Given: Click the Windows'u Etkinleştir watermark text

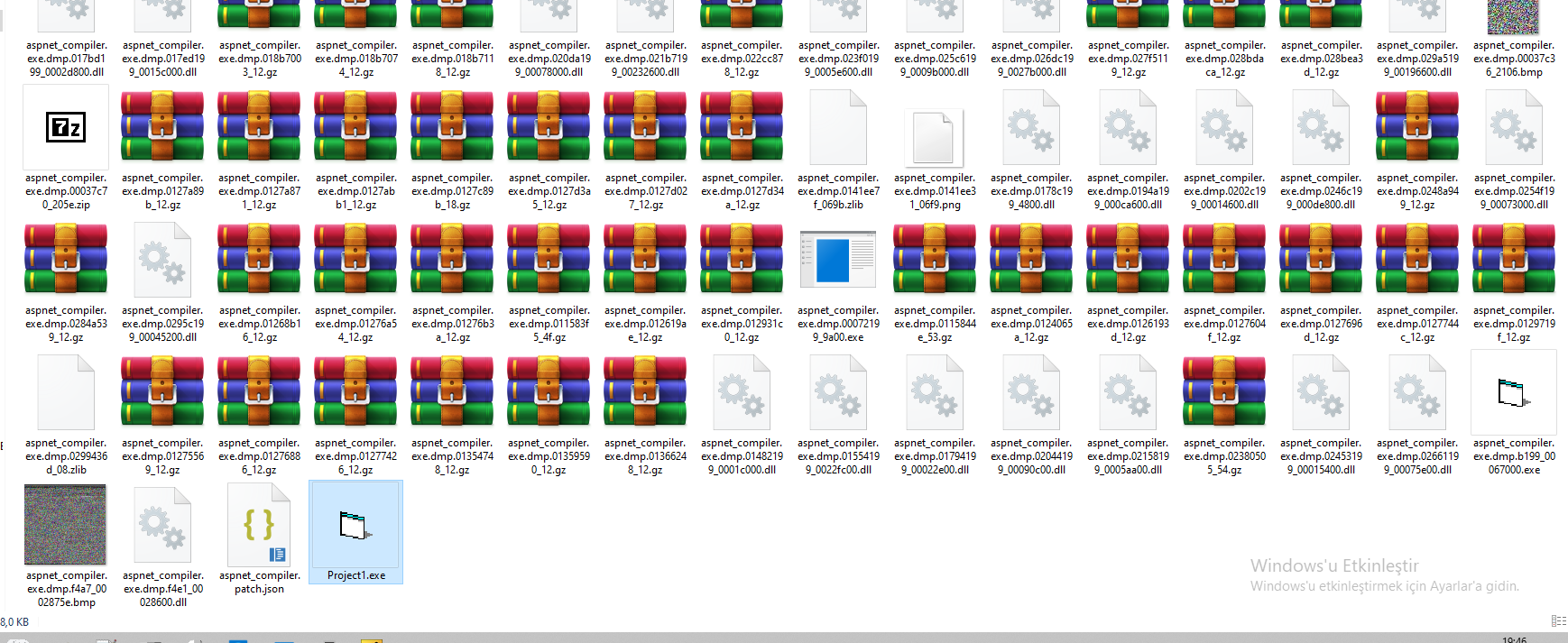Looking at the screenshot, I should [1333, 565].
